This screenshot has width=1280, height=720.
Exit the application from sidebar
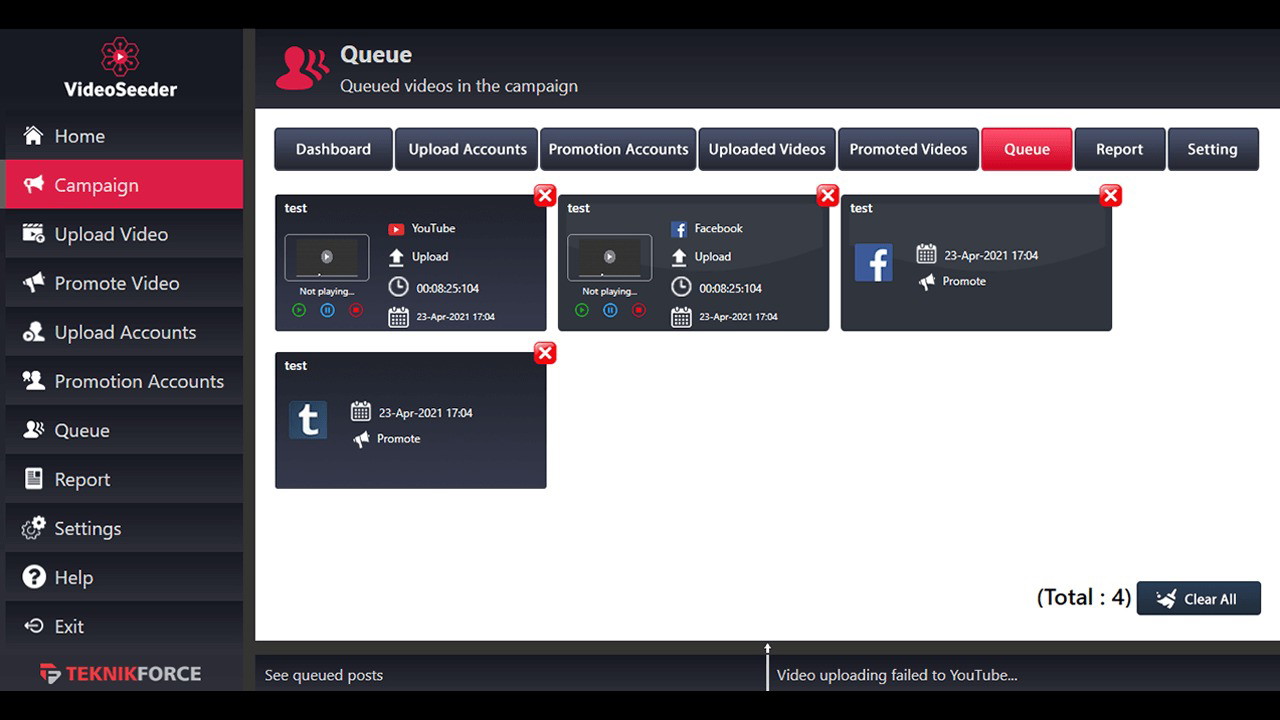[69, 626]
